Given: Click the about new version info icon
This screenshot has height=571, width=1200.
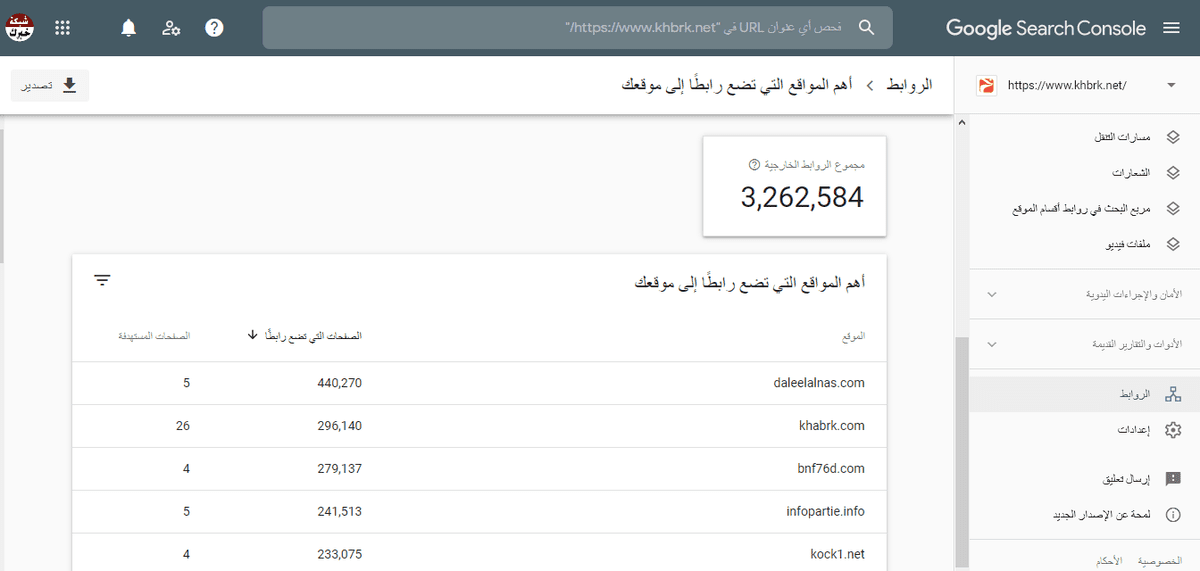Looking at the screenshot, I should [x=1173, y=516].
